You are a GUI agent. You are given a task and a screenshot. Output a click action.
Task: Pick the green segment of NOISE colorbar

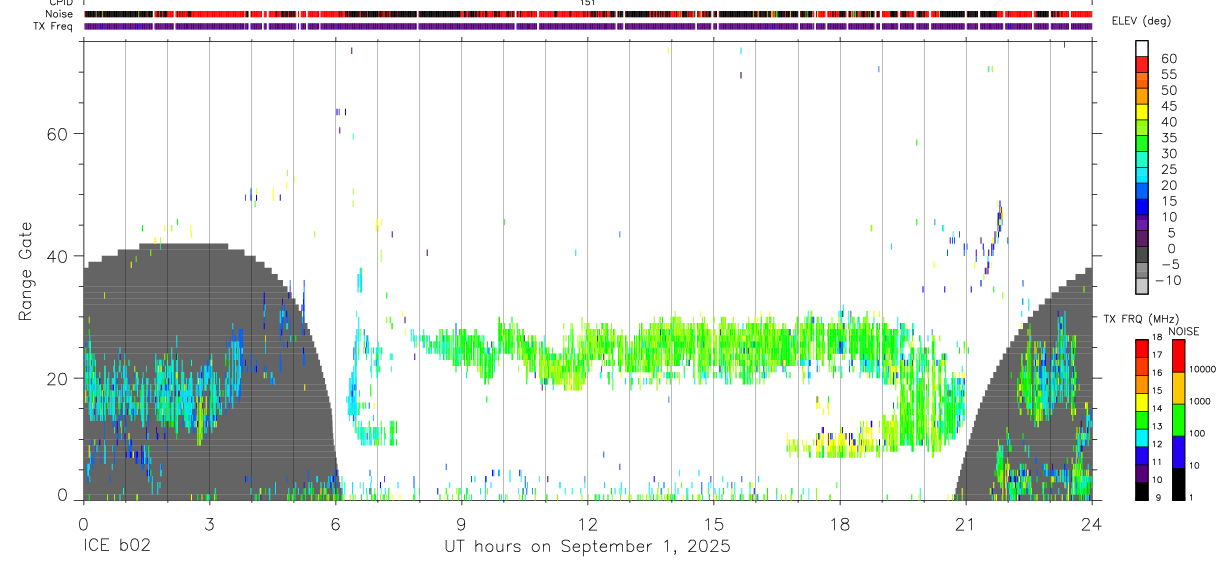[x=1178, y=420]
